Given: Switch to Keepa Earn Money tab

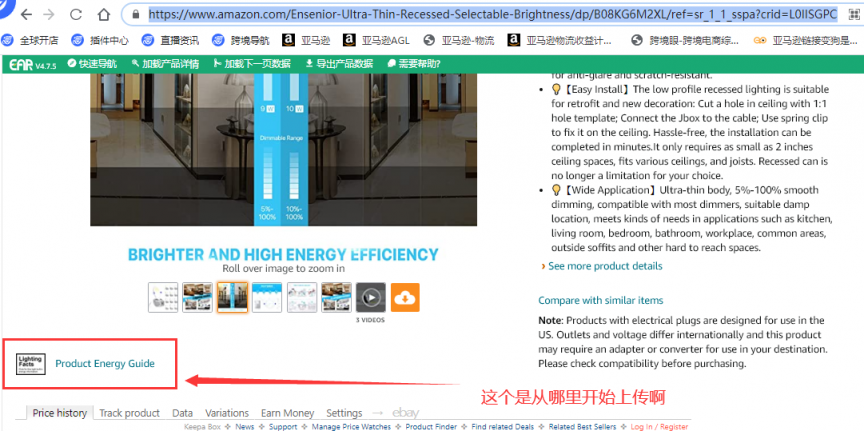Looking at the screenshot, I should tap(288, 413).
